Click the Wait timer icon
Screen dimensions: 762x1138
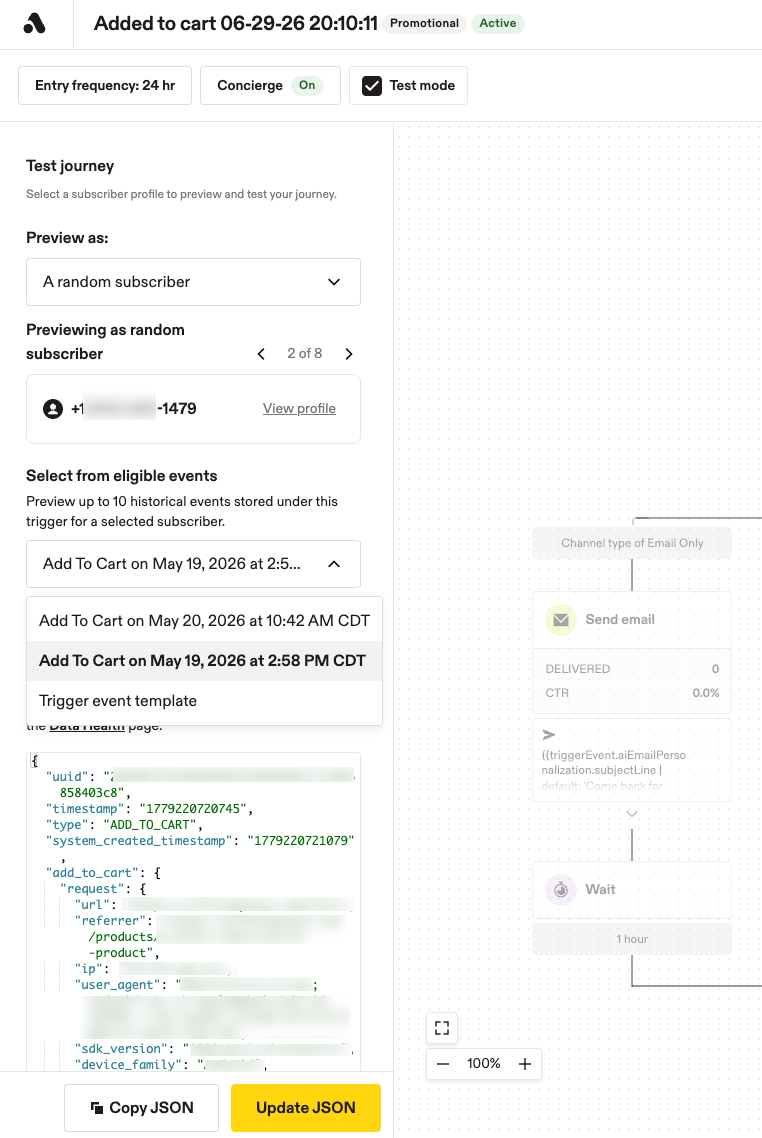coord(561,889)
